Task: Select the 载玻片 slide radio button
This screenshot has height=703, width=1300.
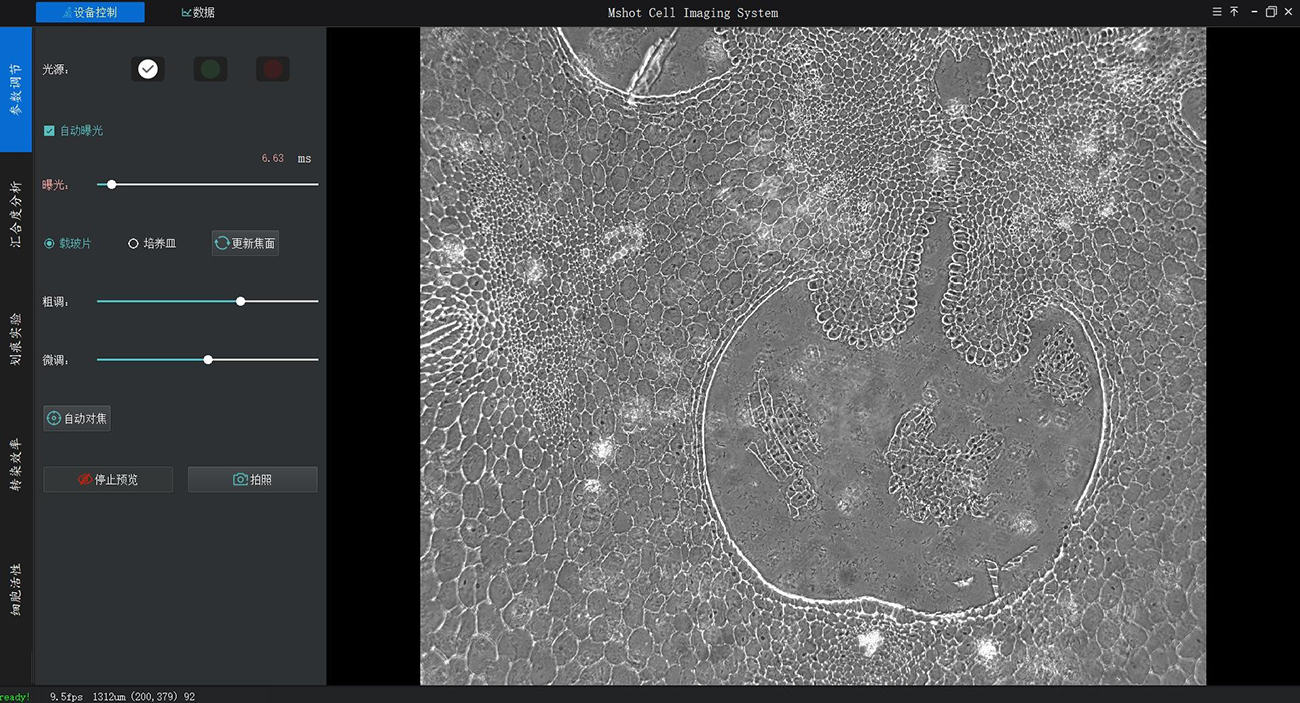Action: click(x=48, y=242)
